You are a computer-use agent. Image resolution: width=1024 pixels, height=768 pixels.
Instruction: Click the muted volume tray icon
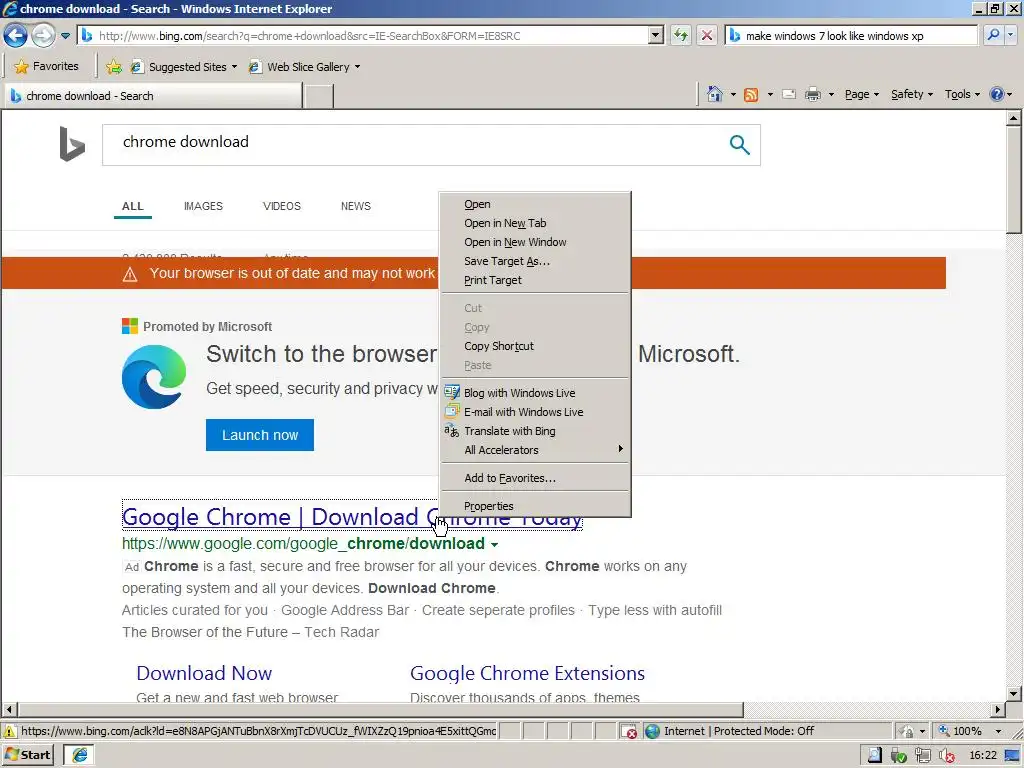[x=946, y=756]
